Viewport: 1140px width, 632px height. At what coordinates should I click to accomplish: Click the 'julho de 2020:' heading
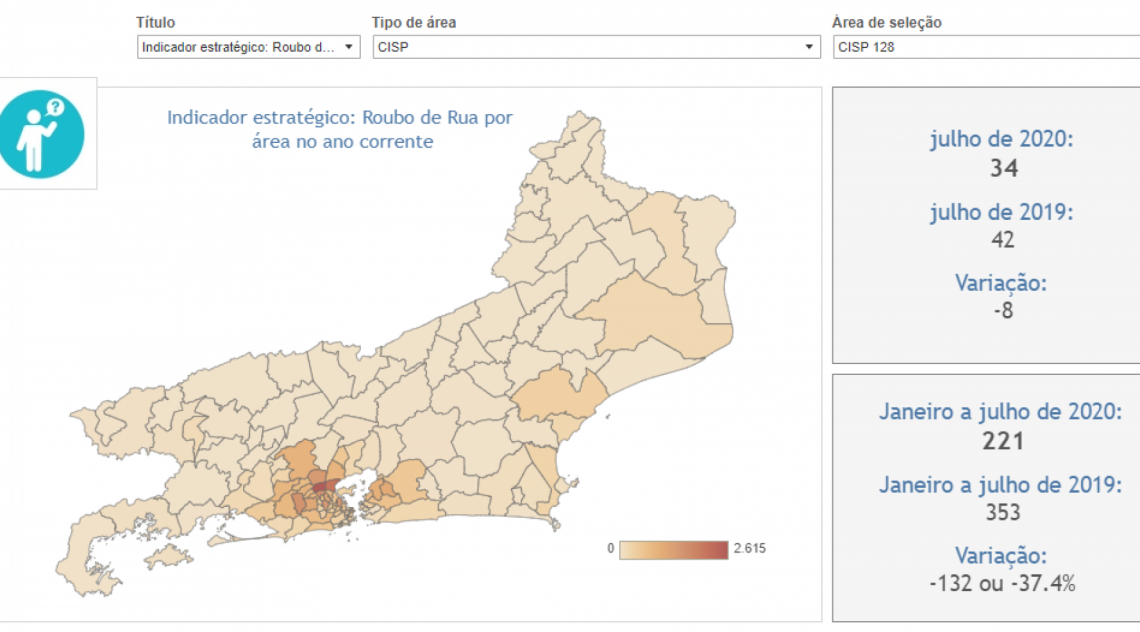click(1001, 139)
